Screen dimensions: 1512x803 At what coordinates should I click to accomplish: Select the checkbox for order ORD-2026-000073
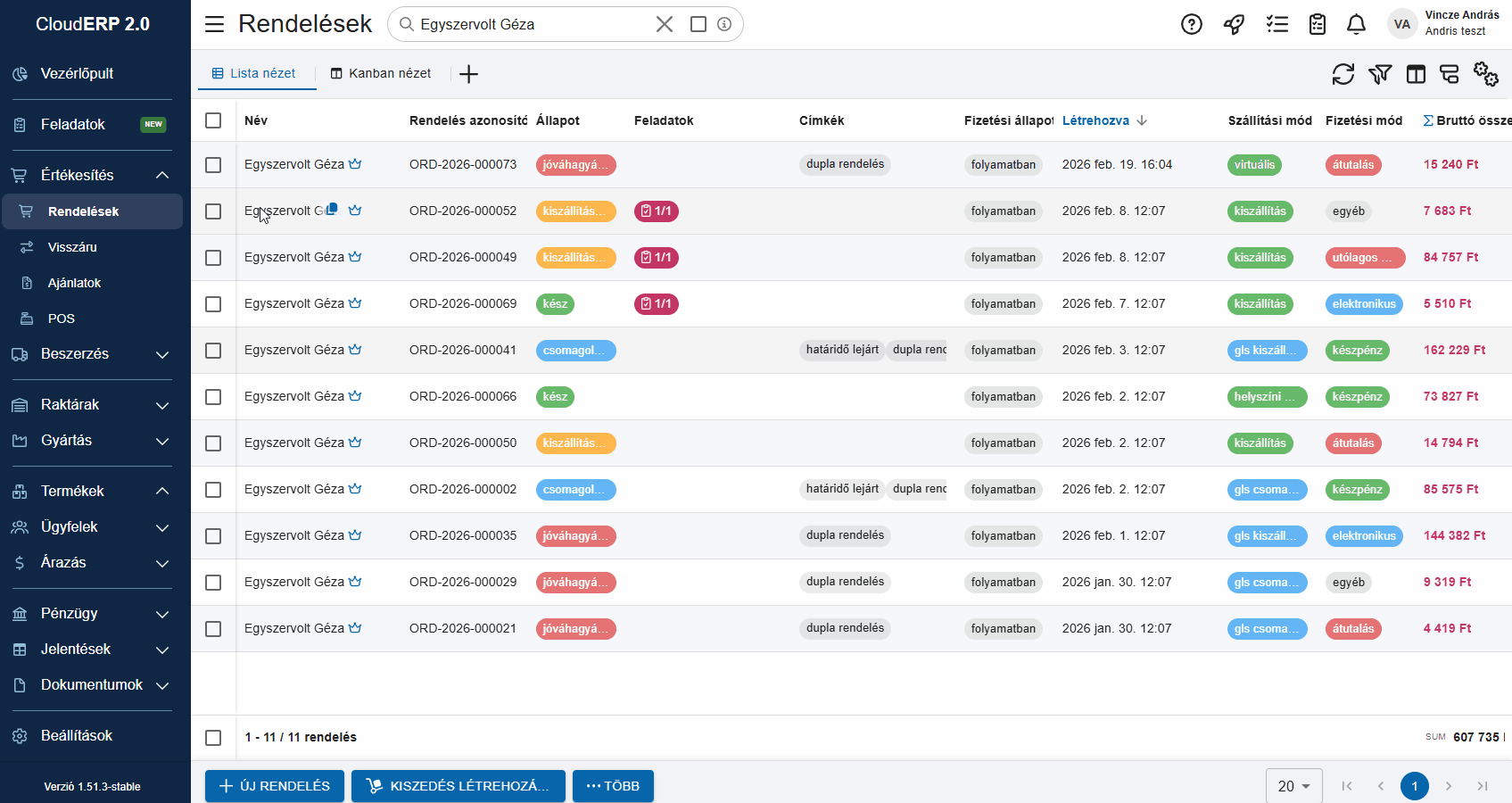pyautogui.click(x=213, y=165)
